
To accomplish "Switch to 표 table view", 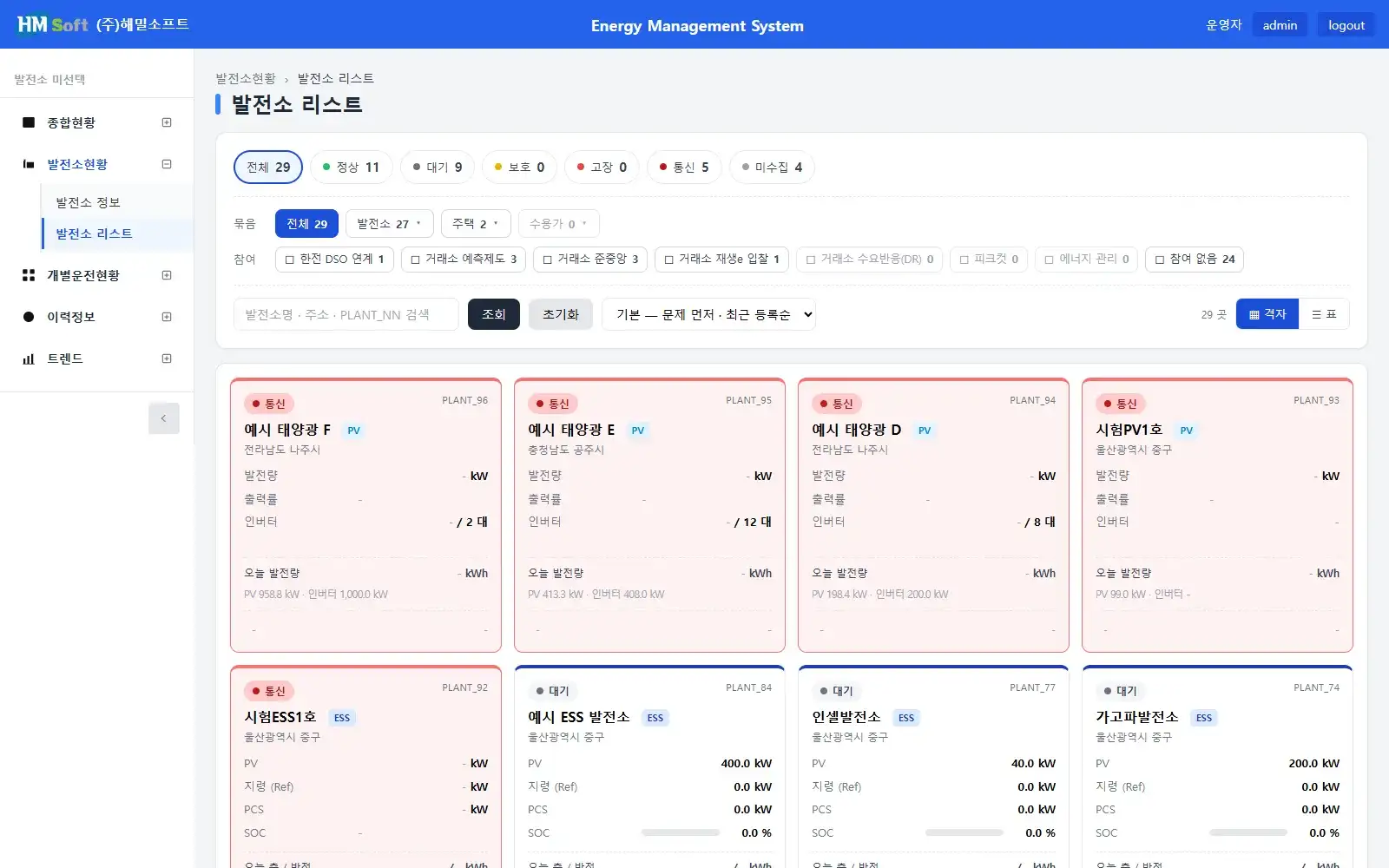I will point(1324,314).
